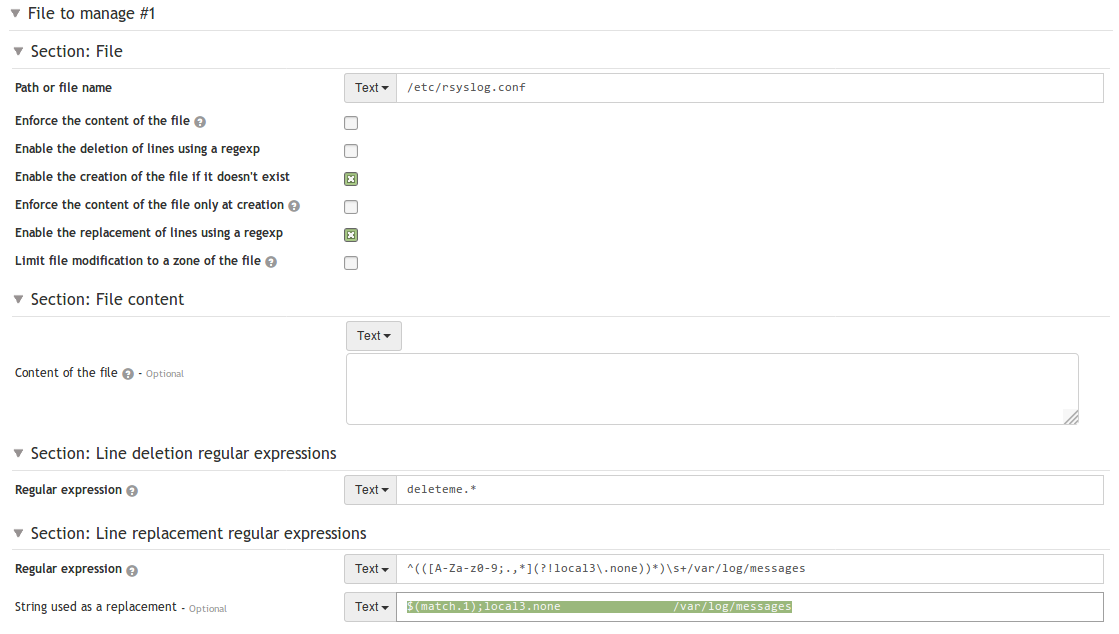
Task: Collapse the File to manage #1 section
Action: tap(16, 14)
